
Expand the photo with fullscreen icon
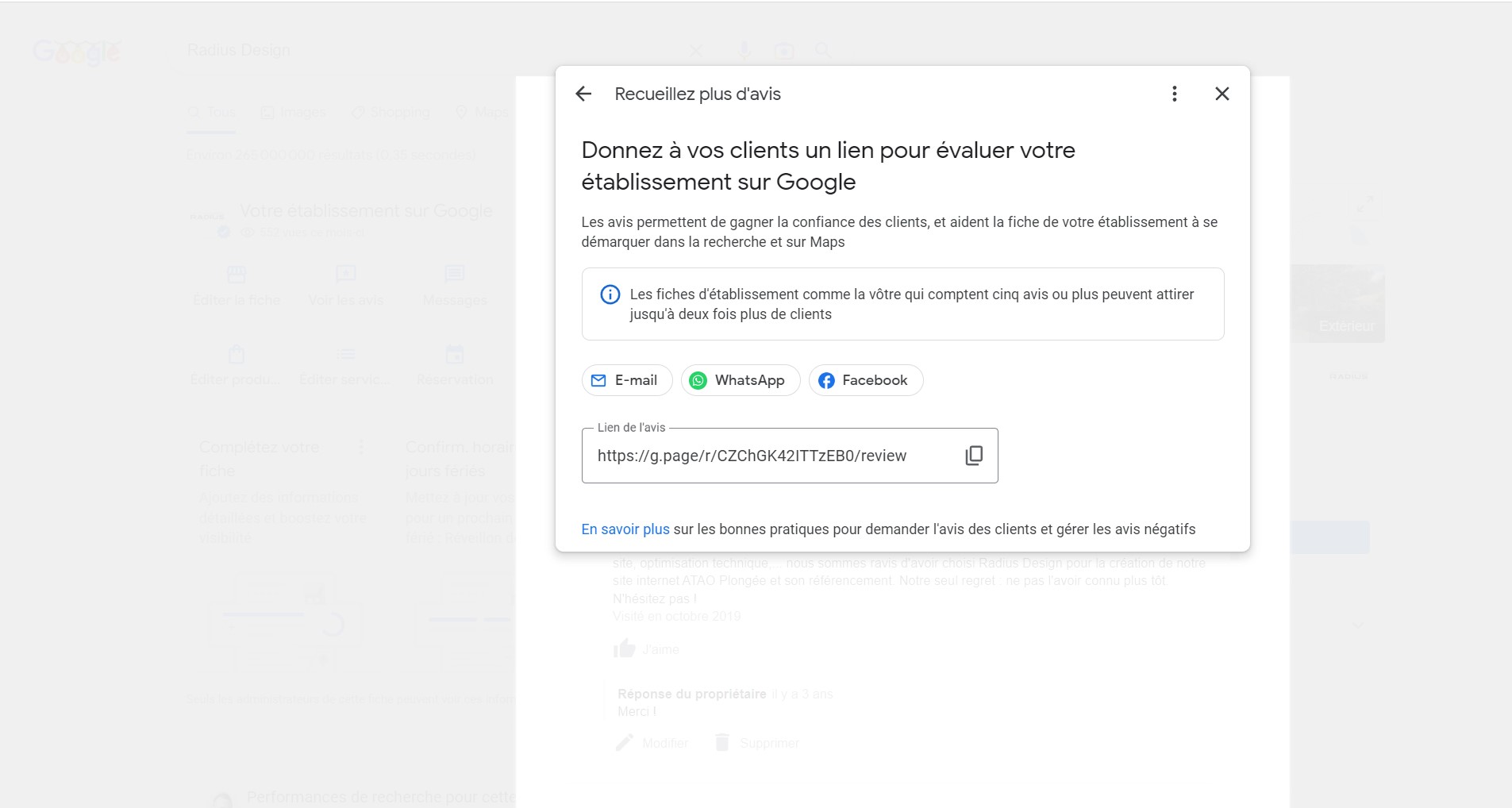pos(1364,204)
